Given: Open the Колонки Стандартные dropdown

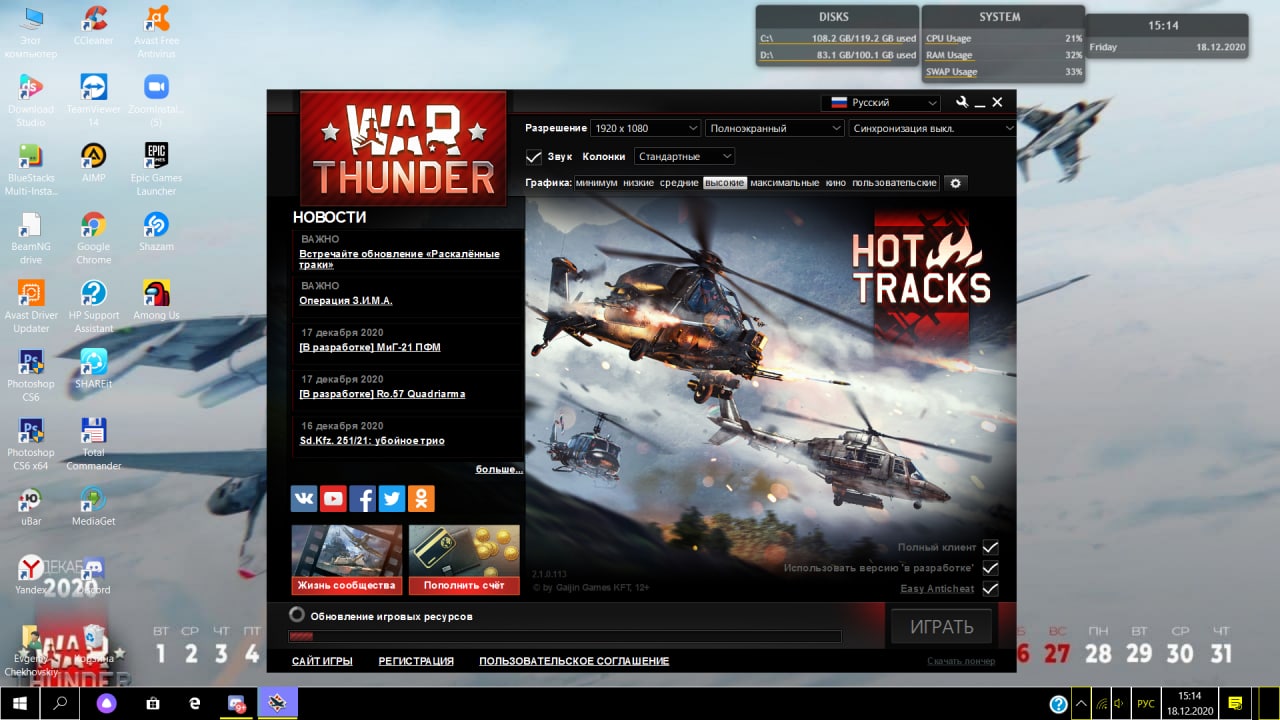Looking at the screenshot, I should click(x=684, y=157).
